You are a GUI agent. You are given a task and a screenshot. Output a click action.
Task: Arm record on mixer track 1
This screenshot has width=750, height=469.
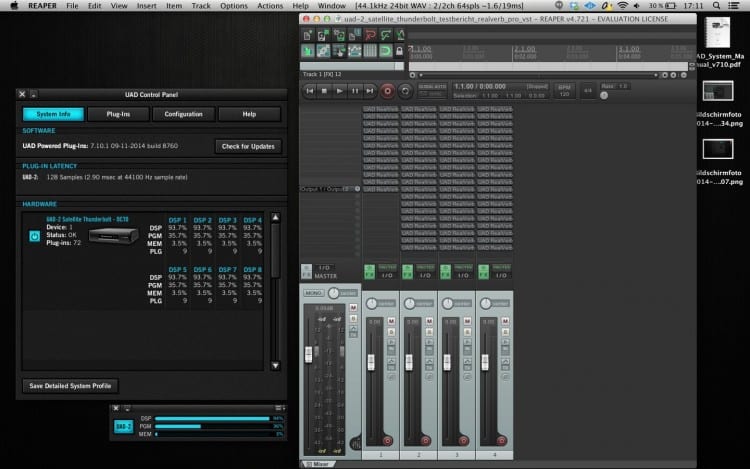coord(387,441)
